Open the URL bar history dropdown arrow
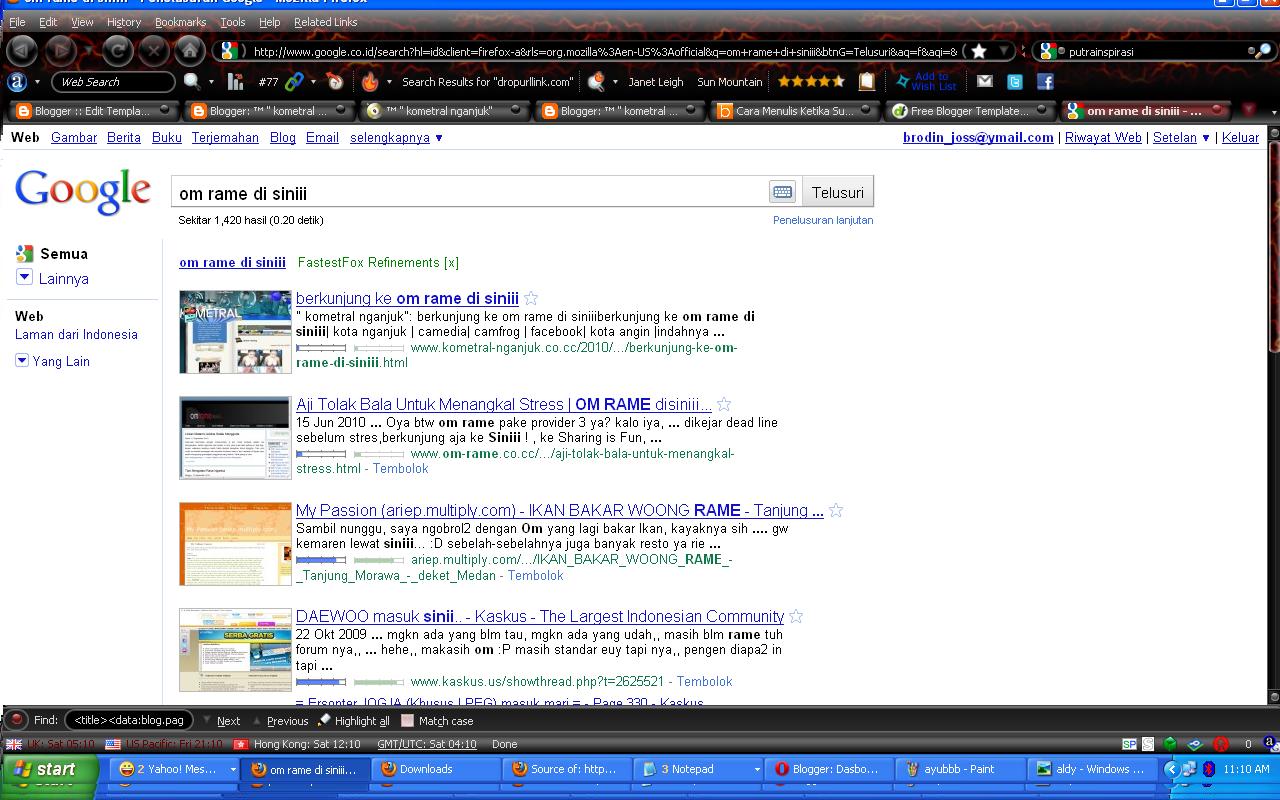Screen dimensions: 1280x800 [x=1004, y=51]
